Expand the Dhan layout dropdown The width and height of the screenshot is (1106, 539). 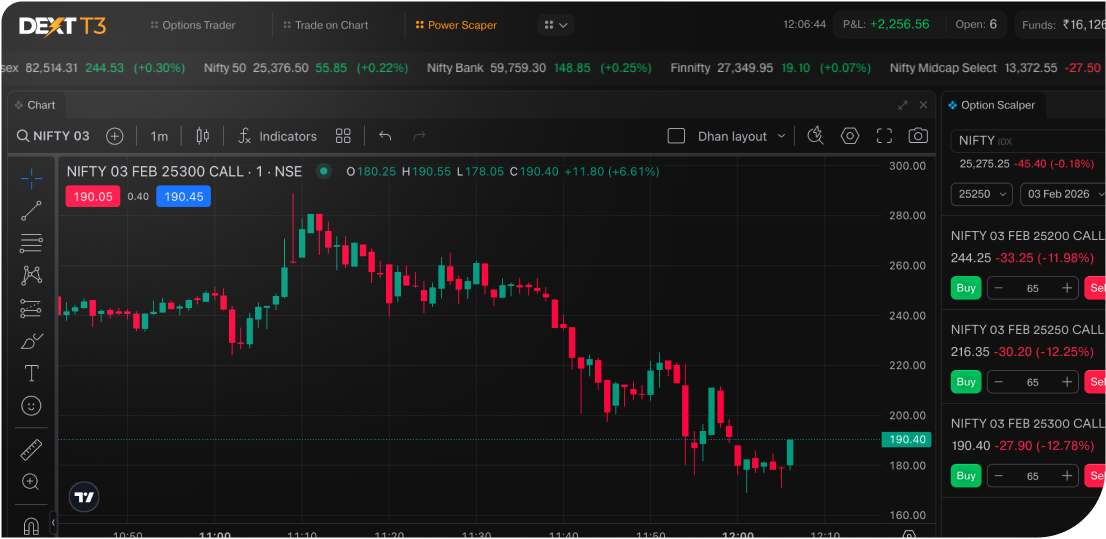coord(781,136)
